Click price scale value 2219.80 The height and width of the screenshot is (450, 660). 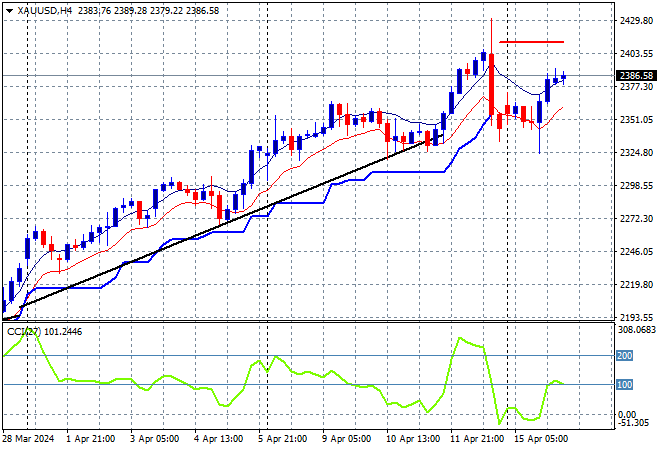pos(636,285)
